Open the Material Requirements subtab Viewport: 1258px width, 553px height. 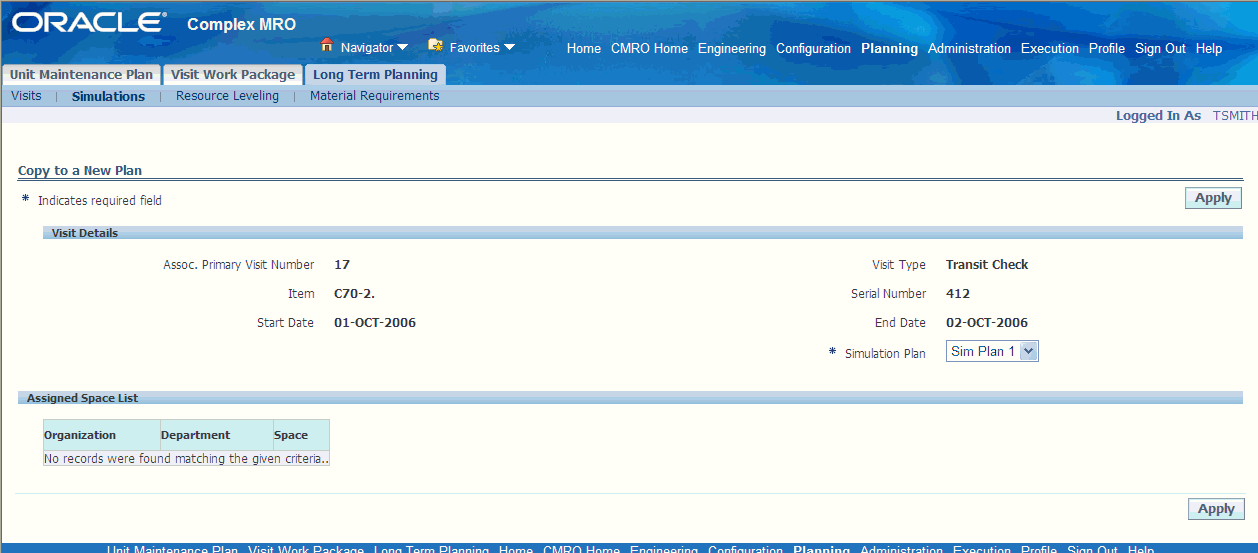coord(375,96)
